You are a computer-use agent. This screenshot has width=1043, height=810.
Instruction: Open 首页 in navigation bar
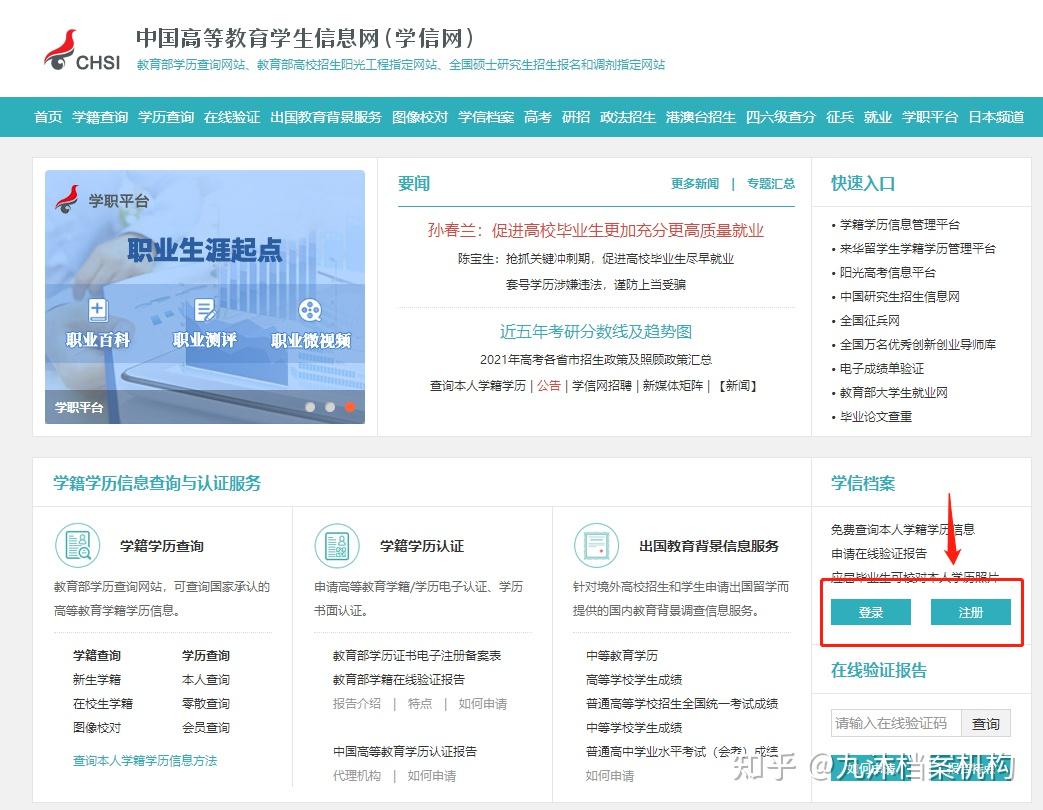pyautogui.click(x=48, y=117)
